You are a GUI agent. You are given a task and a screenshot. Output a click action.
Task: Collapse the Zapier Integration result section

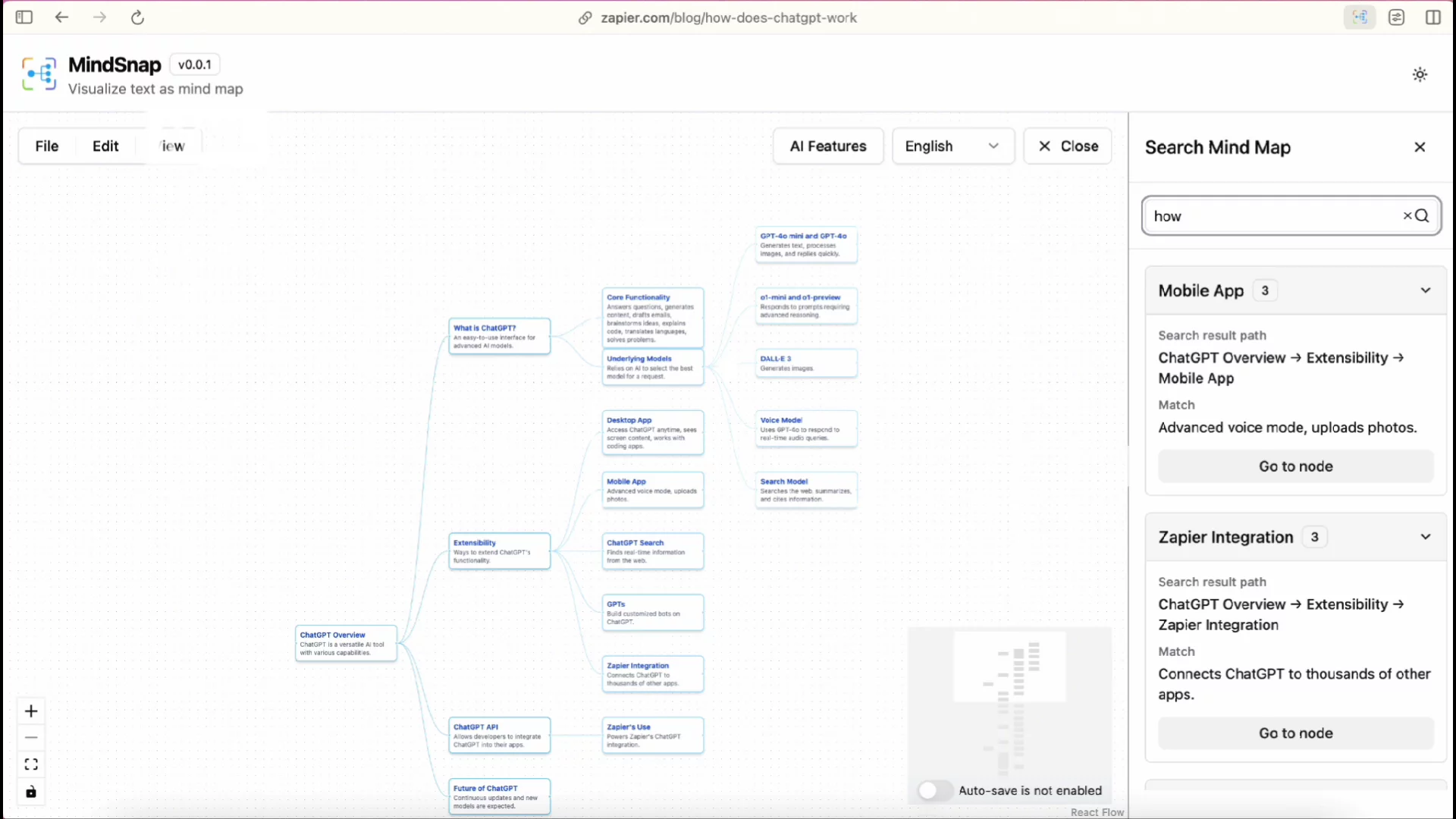(1425, 537)
